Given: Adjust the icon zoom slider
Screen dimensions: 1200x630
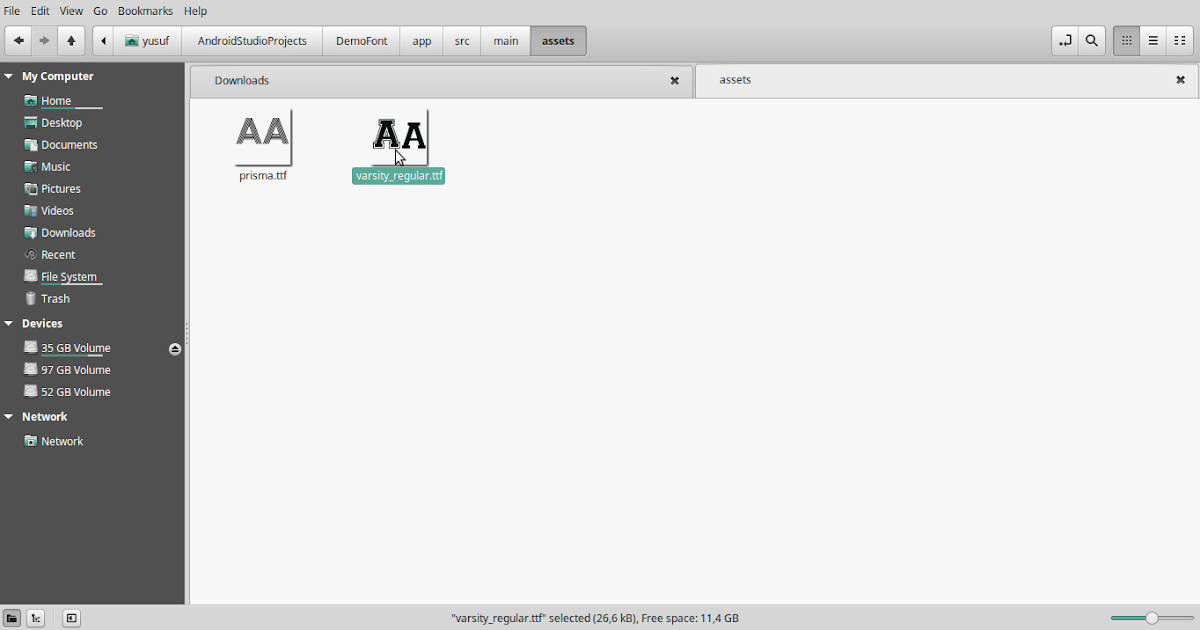Looking at the screenshot, I should [1150, 618].
